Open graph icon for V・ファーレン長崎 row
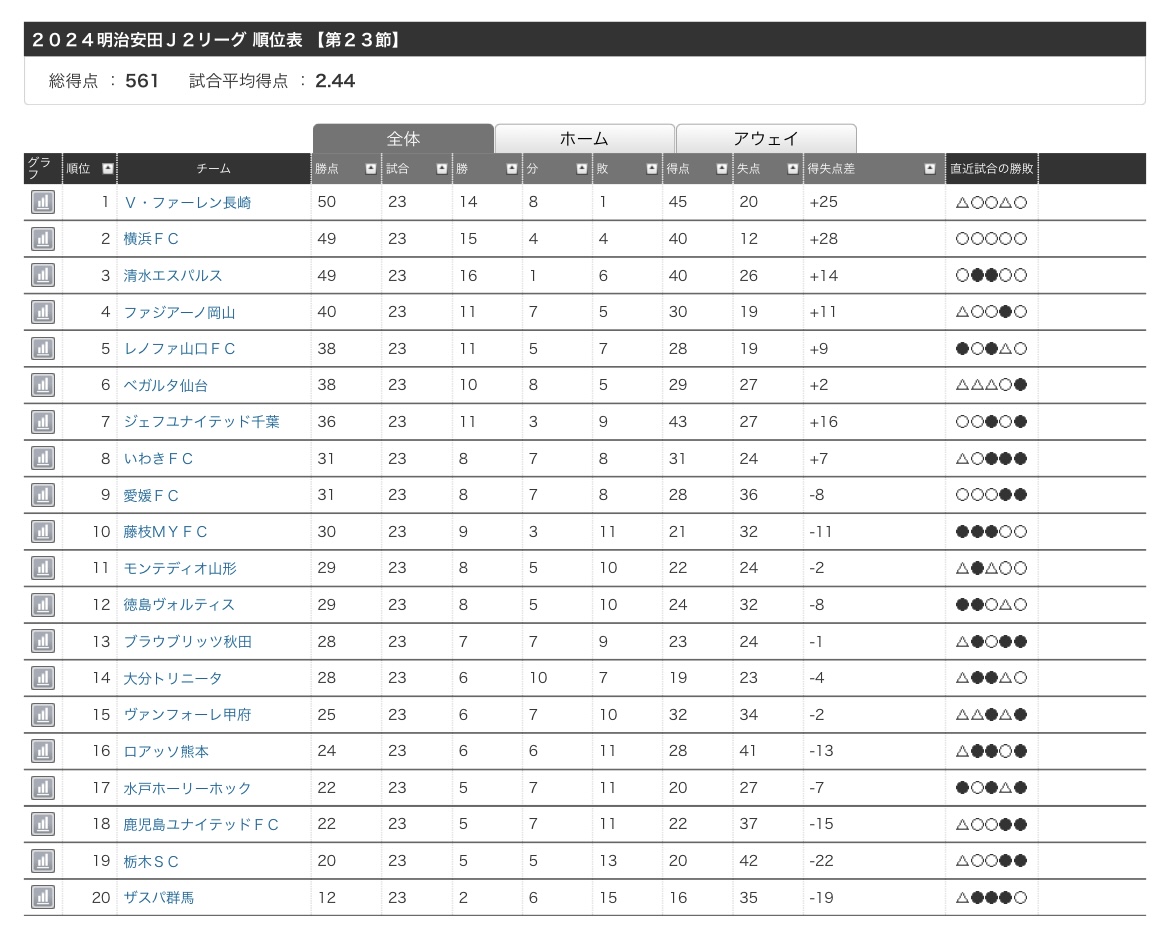Image resolution: width=1170 pixels, height=947 pixels. coord(43,201)
